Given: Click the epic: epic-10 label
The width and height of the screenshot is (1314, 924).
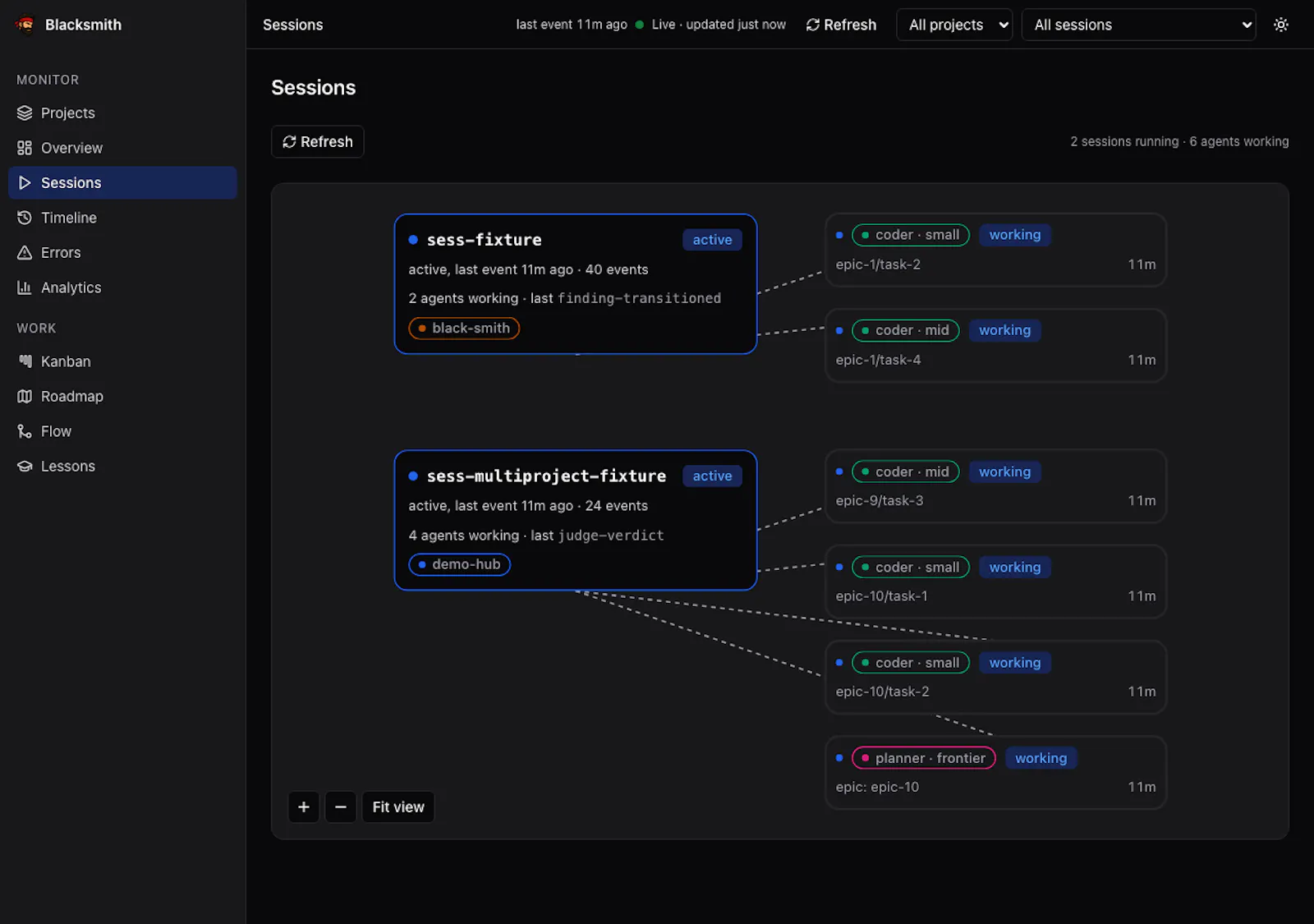Looking at the screenshot, I should [x=877, y=787].
